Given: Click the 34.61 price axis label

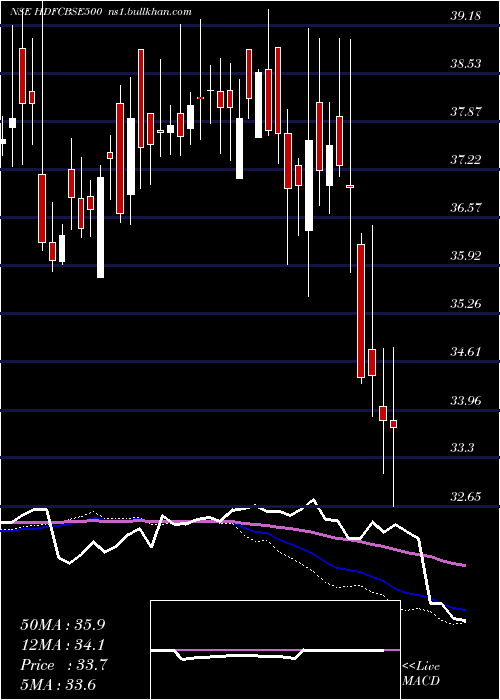Looking at the screenshot, I should pos(465,352).
